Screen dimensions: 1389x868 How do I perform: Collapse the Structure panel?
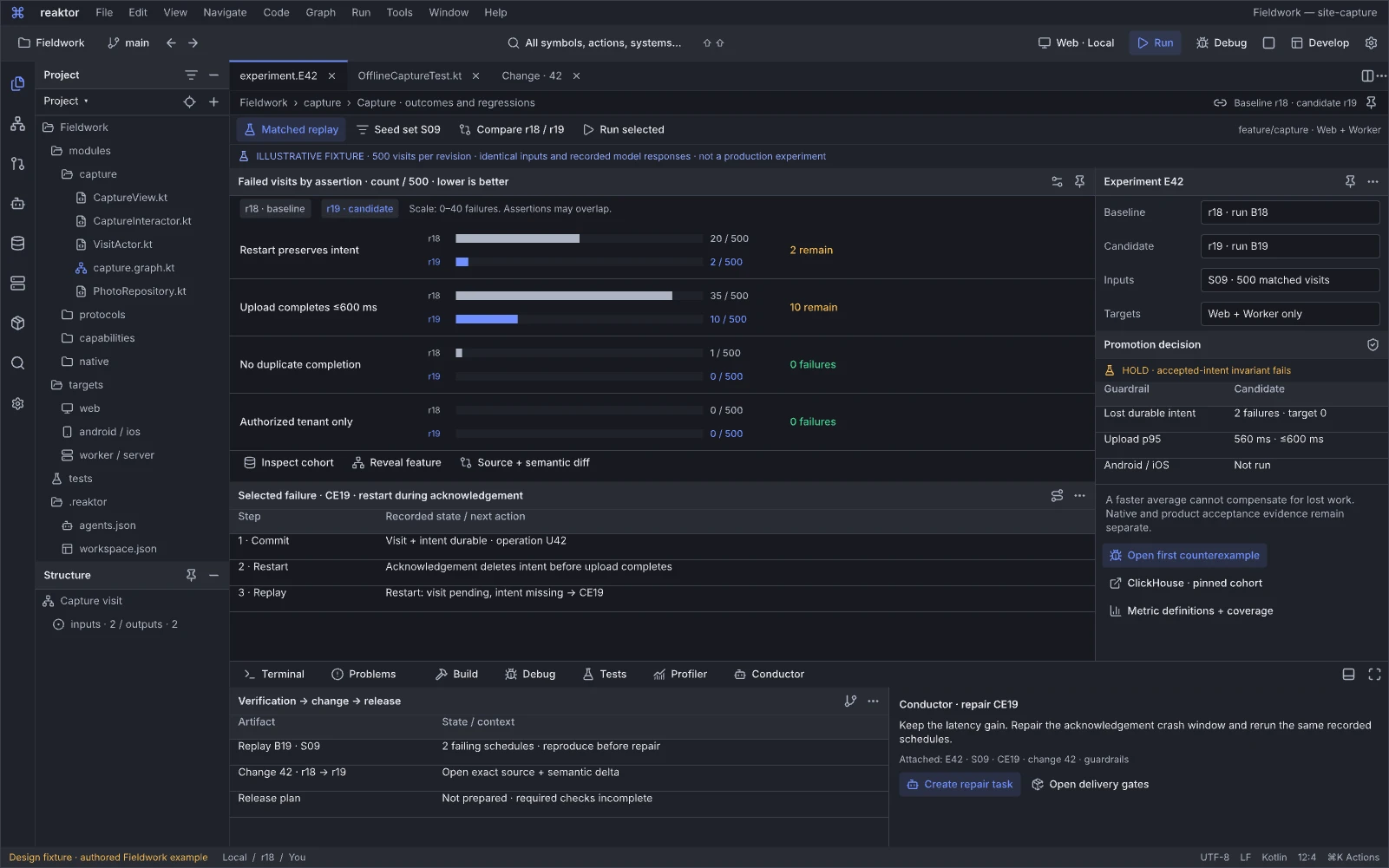click(x=213, y=576)
